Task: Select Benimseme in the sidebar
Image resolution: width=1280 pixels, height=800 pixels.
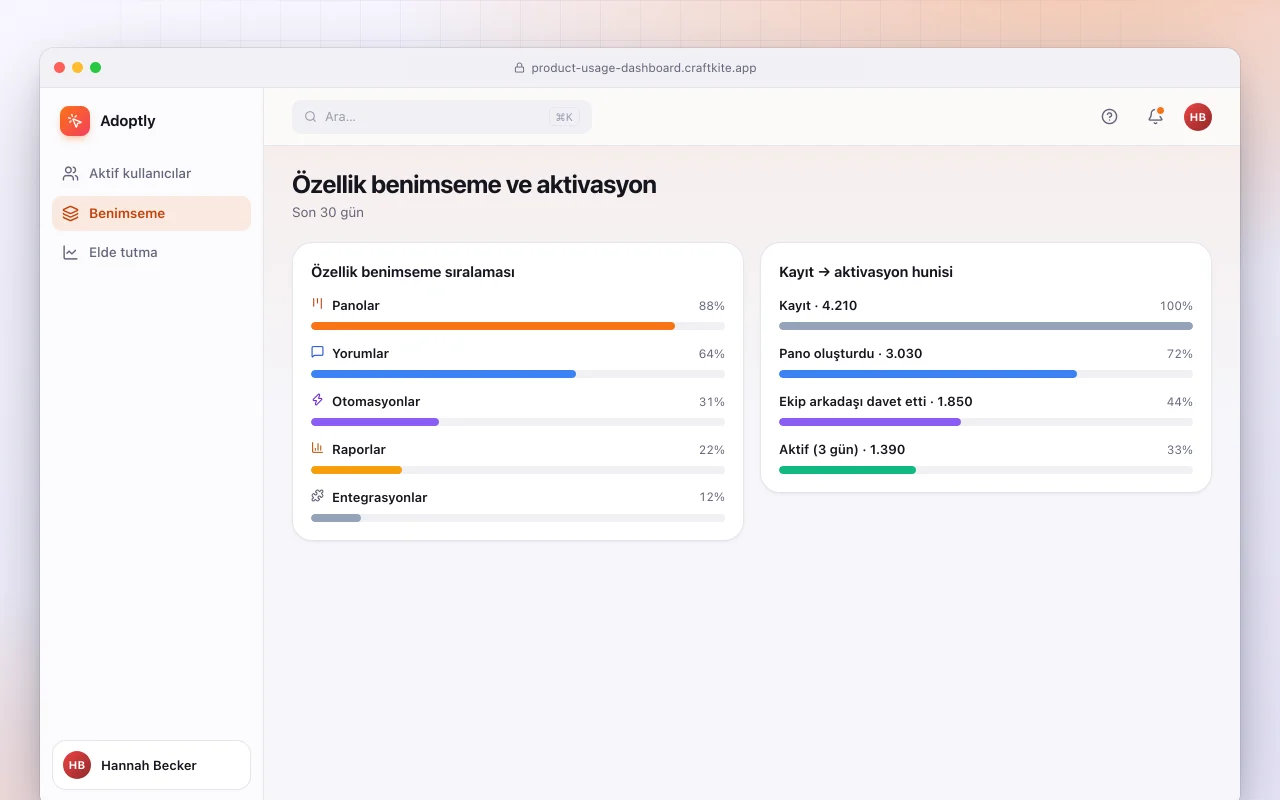Action: point(151,213)
